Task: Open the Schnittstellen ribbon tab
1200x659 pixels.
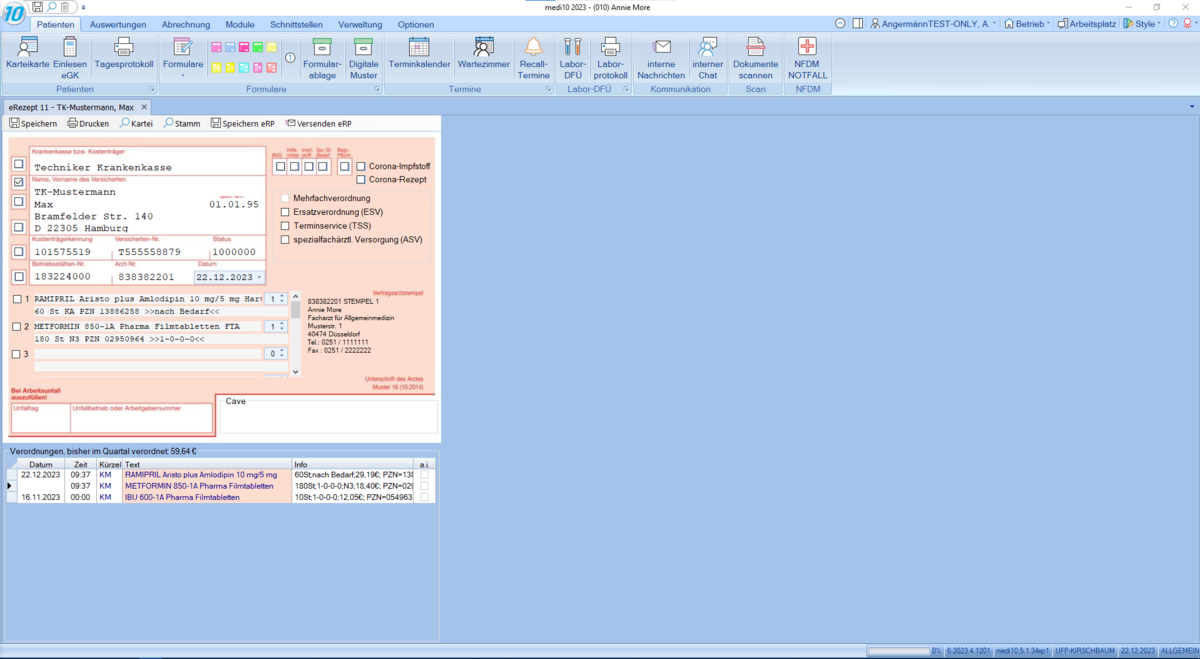Action: pos(299,24)
